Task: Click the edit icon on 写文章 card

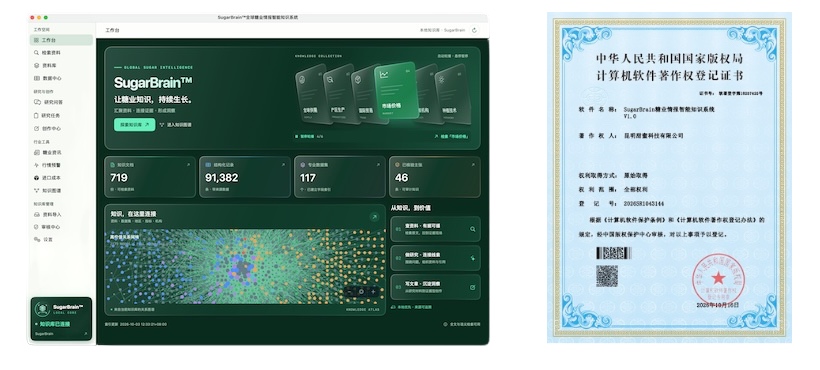Action: (473, 287)
